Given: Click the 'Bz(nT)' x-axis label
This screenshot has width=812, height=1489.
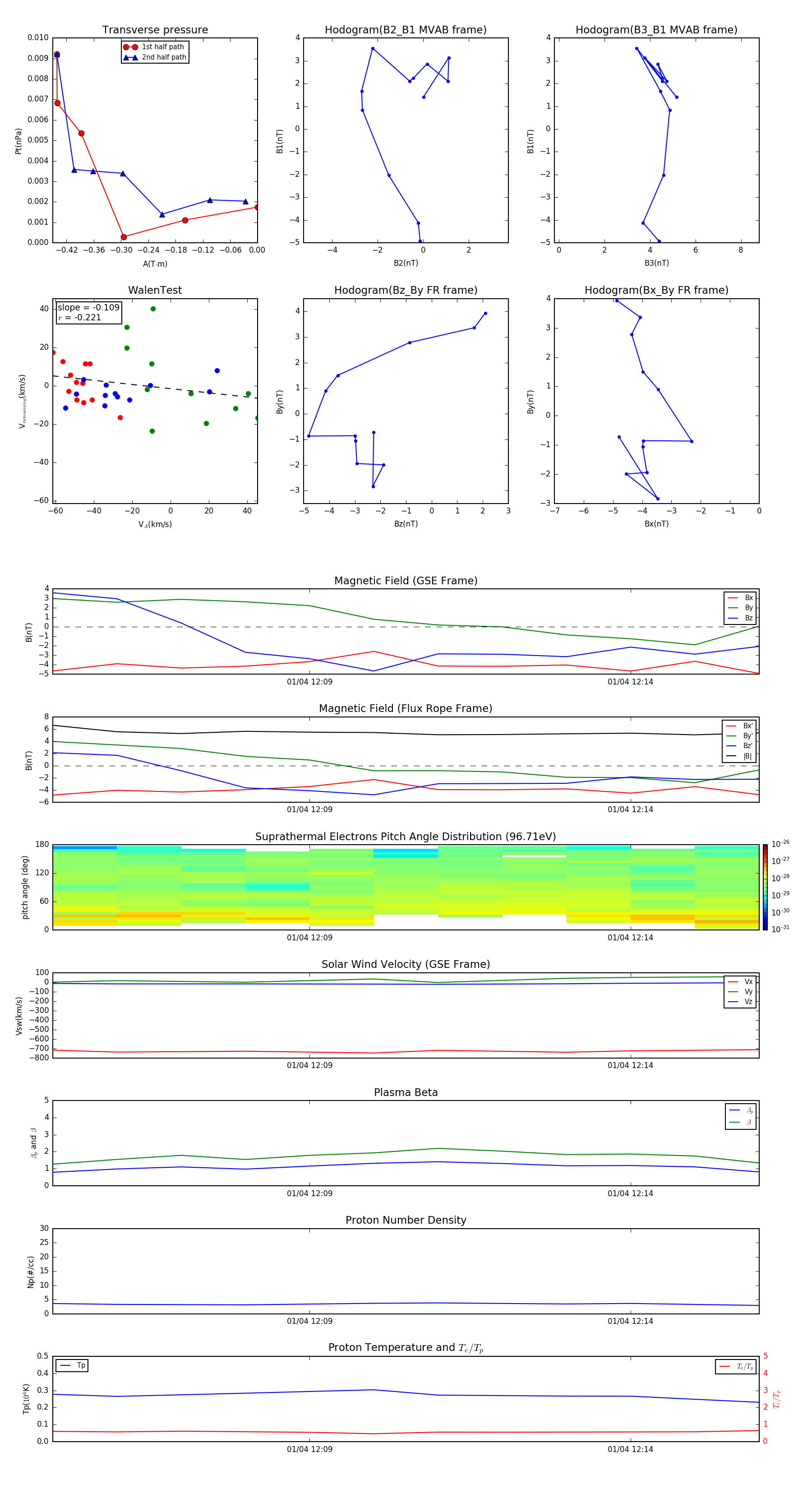Looking at the screenshot, I should (x=406, y=524).
